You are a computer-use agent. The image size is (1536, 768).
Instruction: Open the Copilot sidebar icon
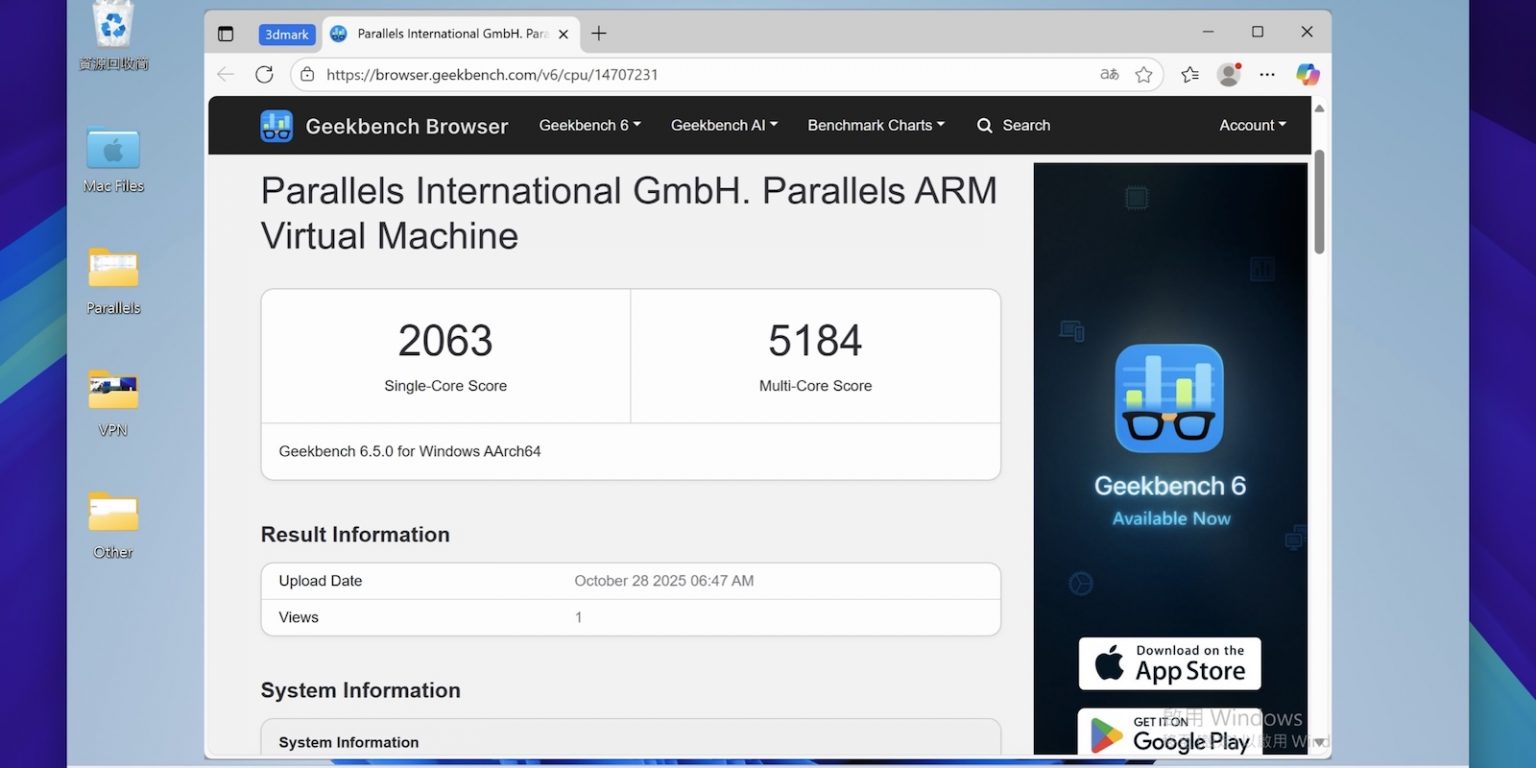pos(1307,75)
